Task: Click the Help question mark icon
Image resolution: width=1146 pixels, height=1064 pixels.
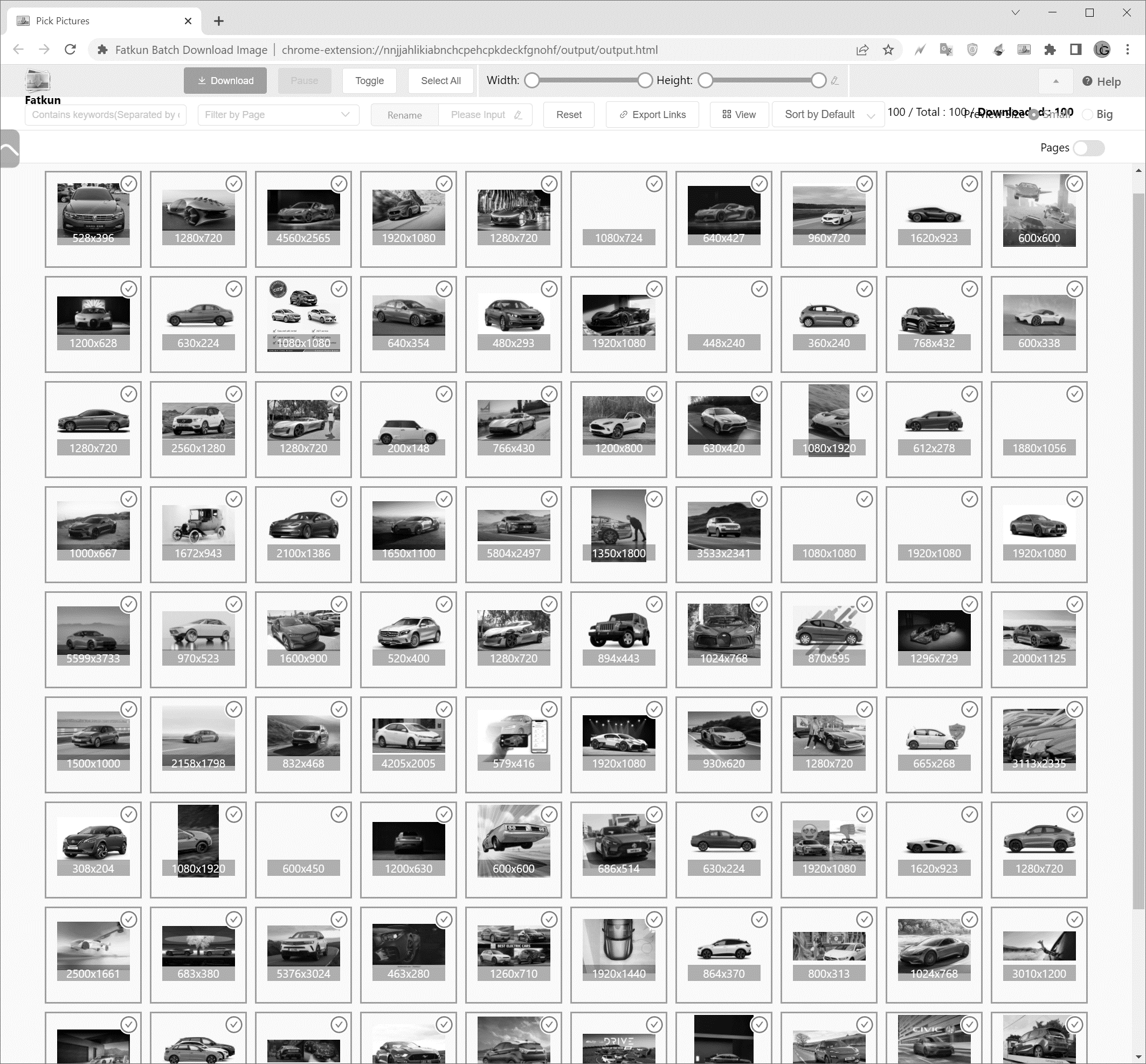Action: click(1087, 81)
